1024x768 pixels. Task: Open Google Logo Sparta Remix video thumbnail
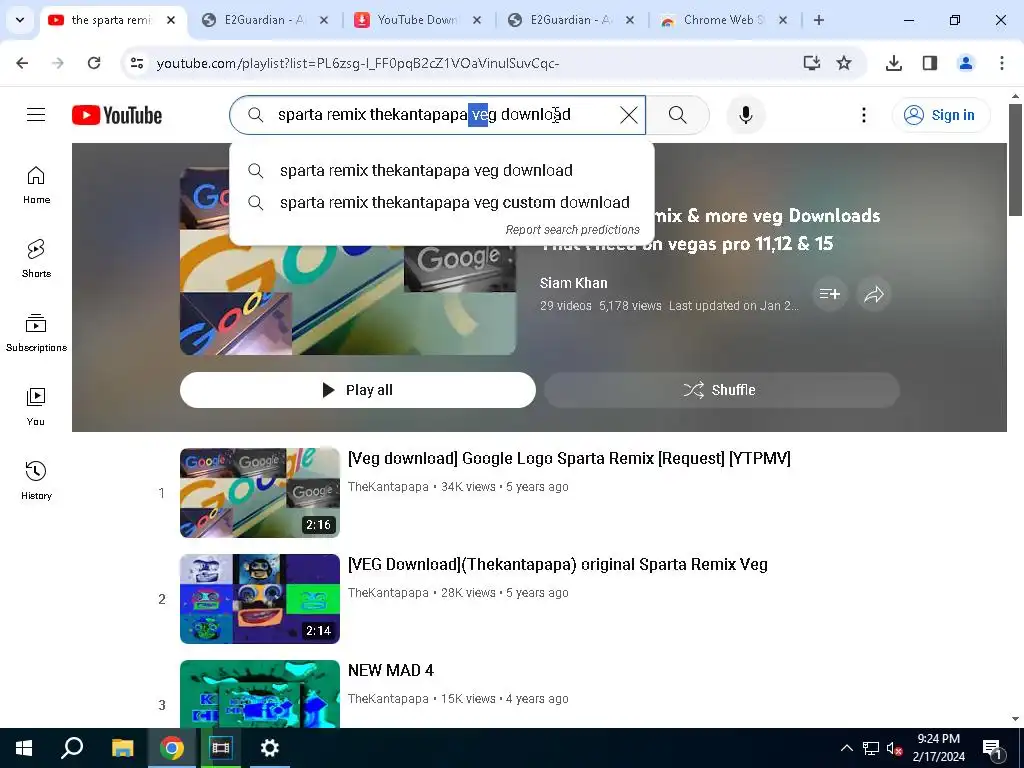[x=260, y=492]
